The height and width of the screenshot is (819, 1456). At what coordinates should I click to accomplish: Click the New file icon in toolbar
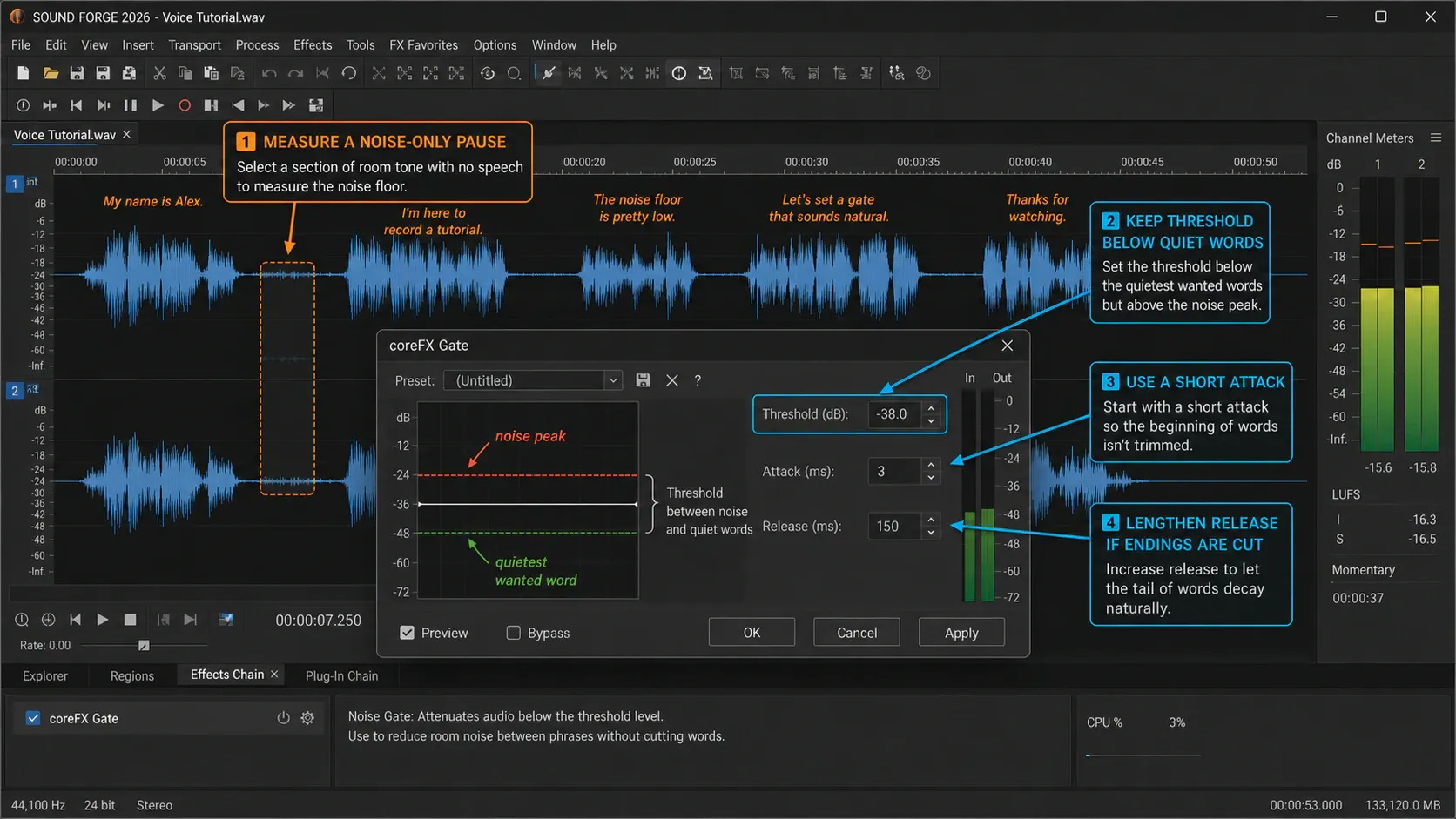tap(24, 74)
